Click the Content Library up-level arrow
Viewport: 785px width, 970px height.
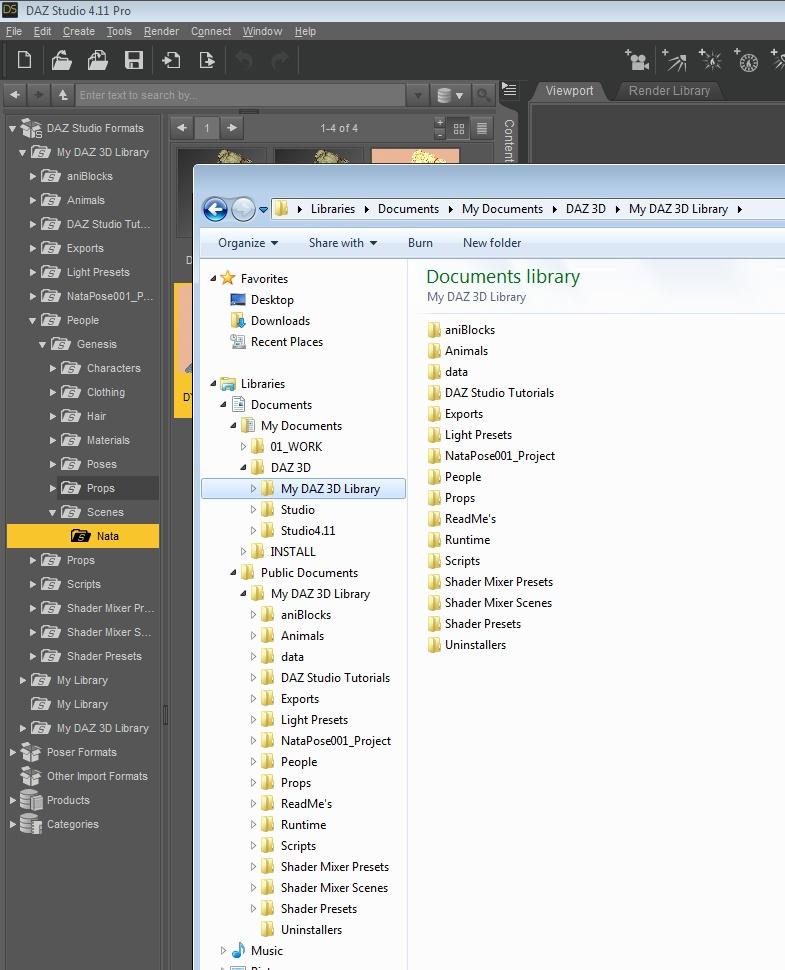[62, 95]
